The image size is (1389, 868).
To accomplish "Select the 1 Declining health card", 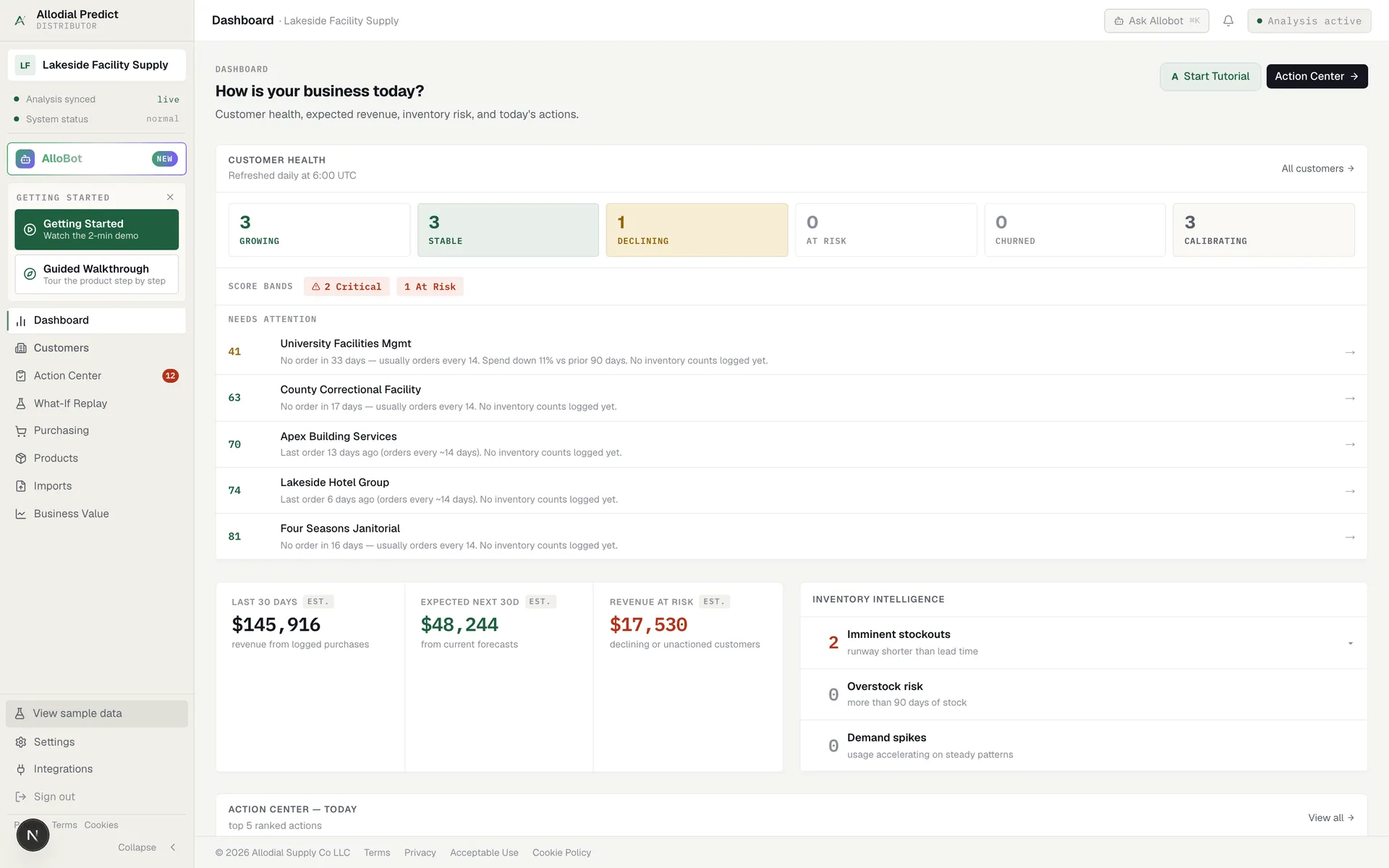I will [x=697, y=230].
